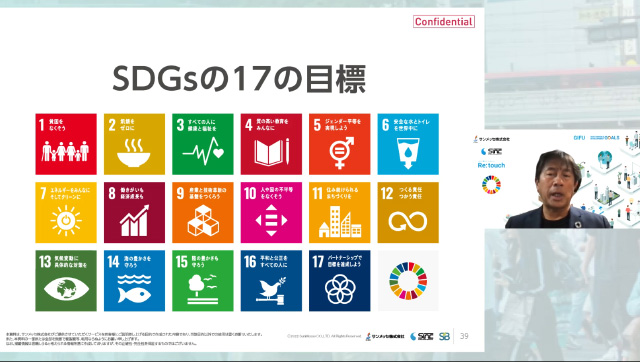The image size is (640, 362).
Task: Click the goal 15 tree and birds tile
Action: pyautogui.click(x=203, y=281)
